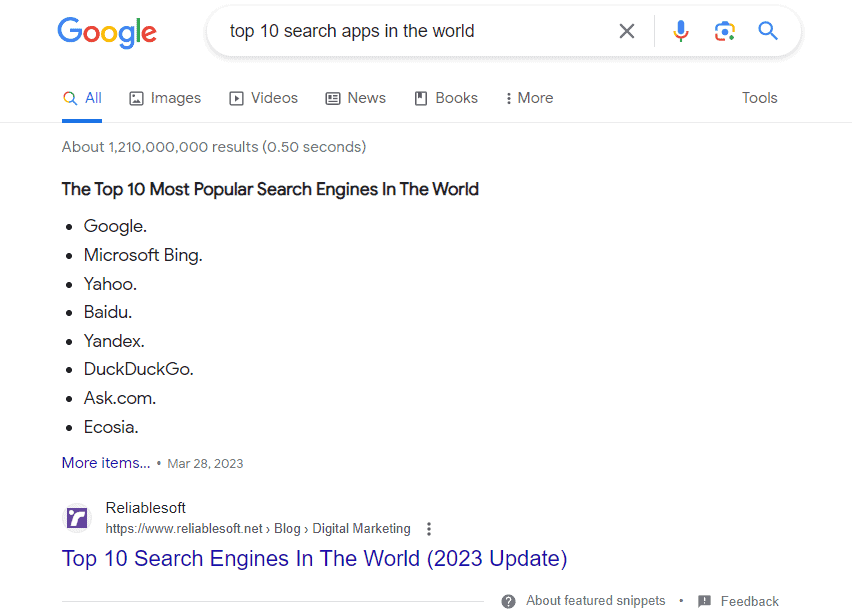Click the Images tab icon

135,98
